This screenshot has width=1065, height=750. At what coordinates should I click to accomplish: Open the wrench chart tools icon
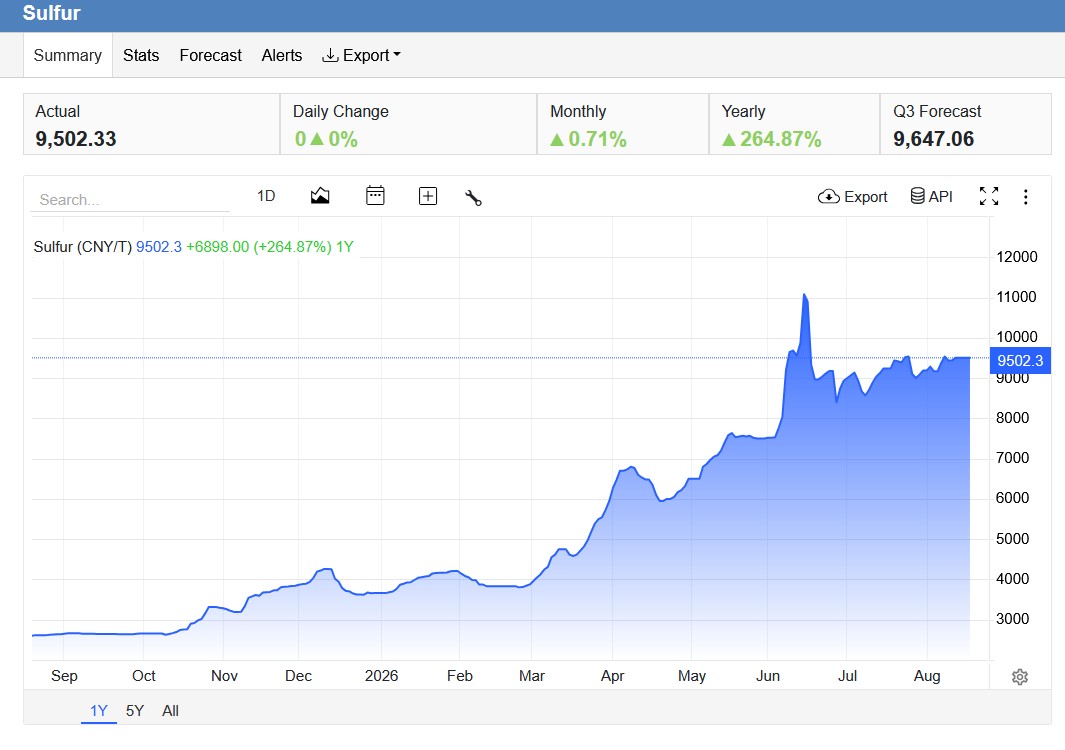coord(473,198)
